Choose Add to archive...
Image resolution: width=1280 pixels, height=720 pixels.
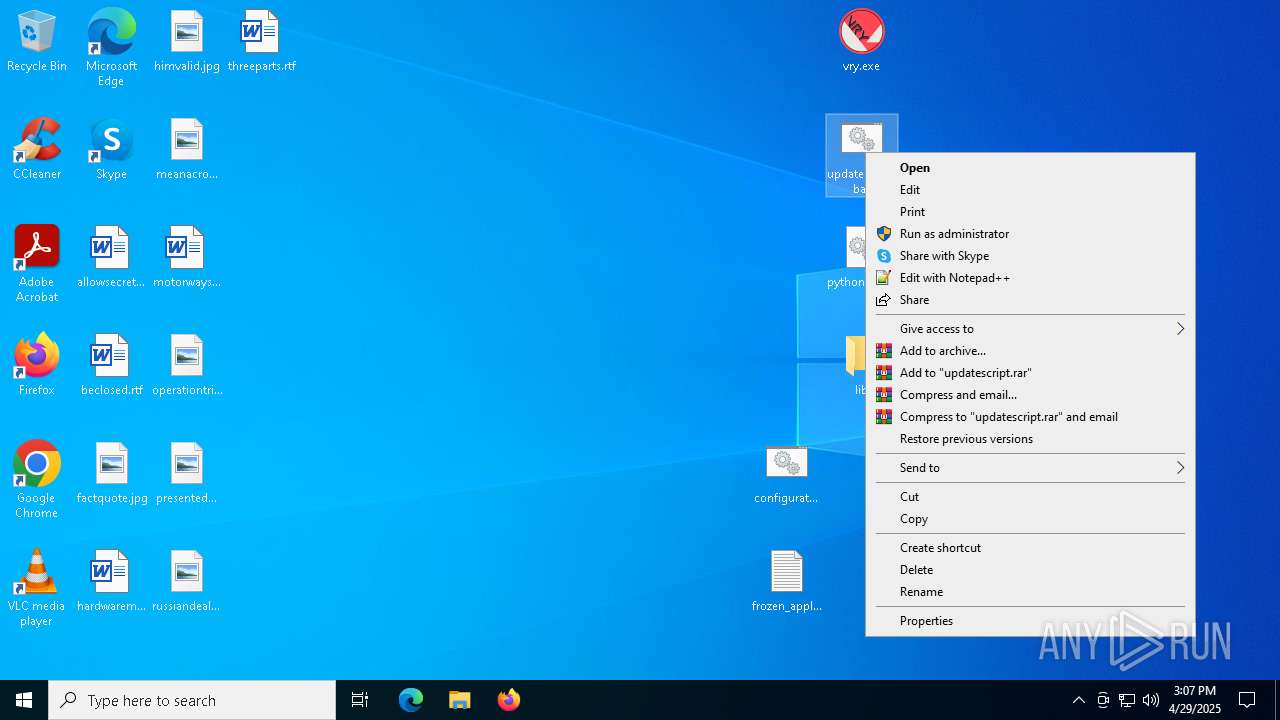pos(1030,351)
